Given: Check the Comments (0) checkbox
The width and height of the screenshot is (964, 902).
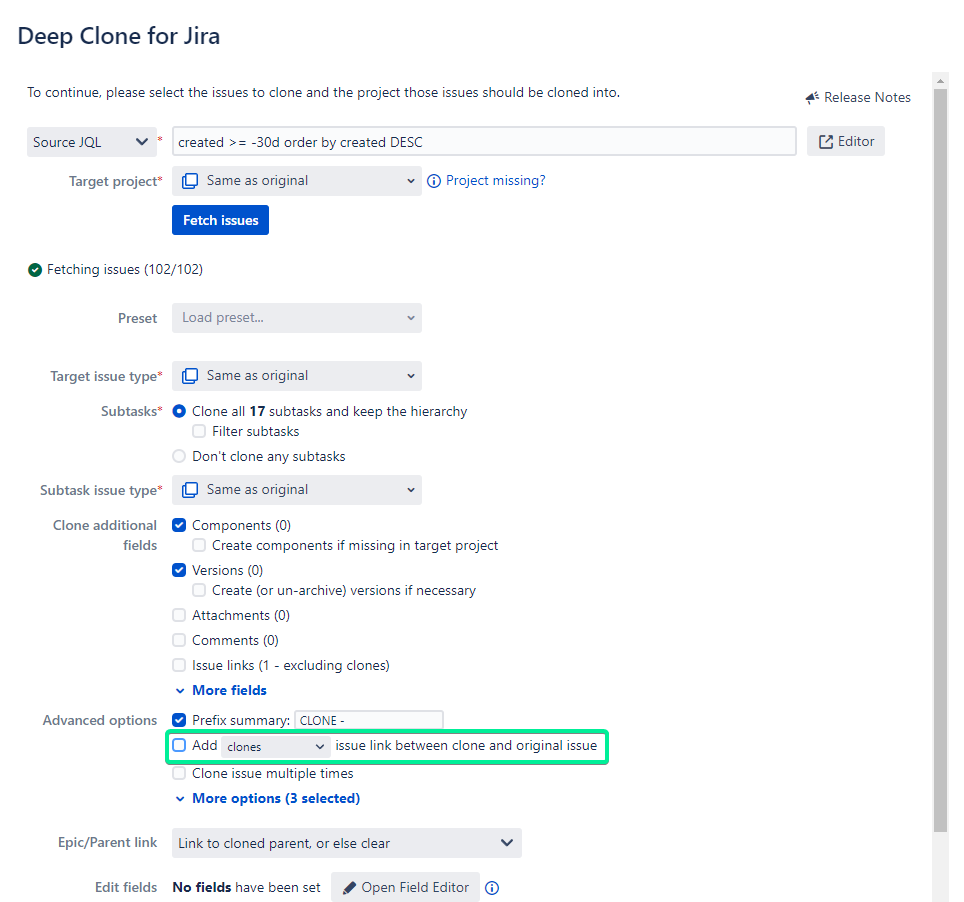Looking at the screenshot, I should 179,640.
